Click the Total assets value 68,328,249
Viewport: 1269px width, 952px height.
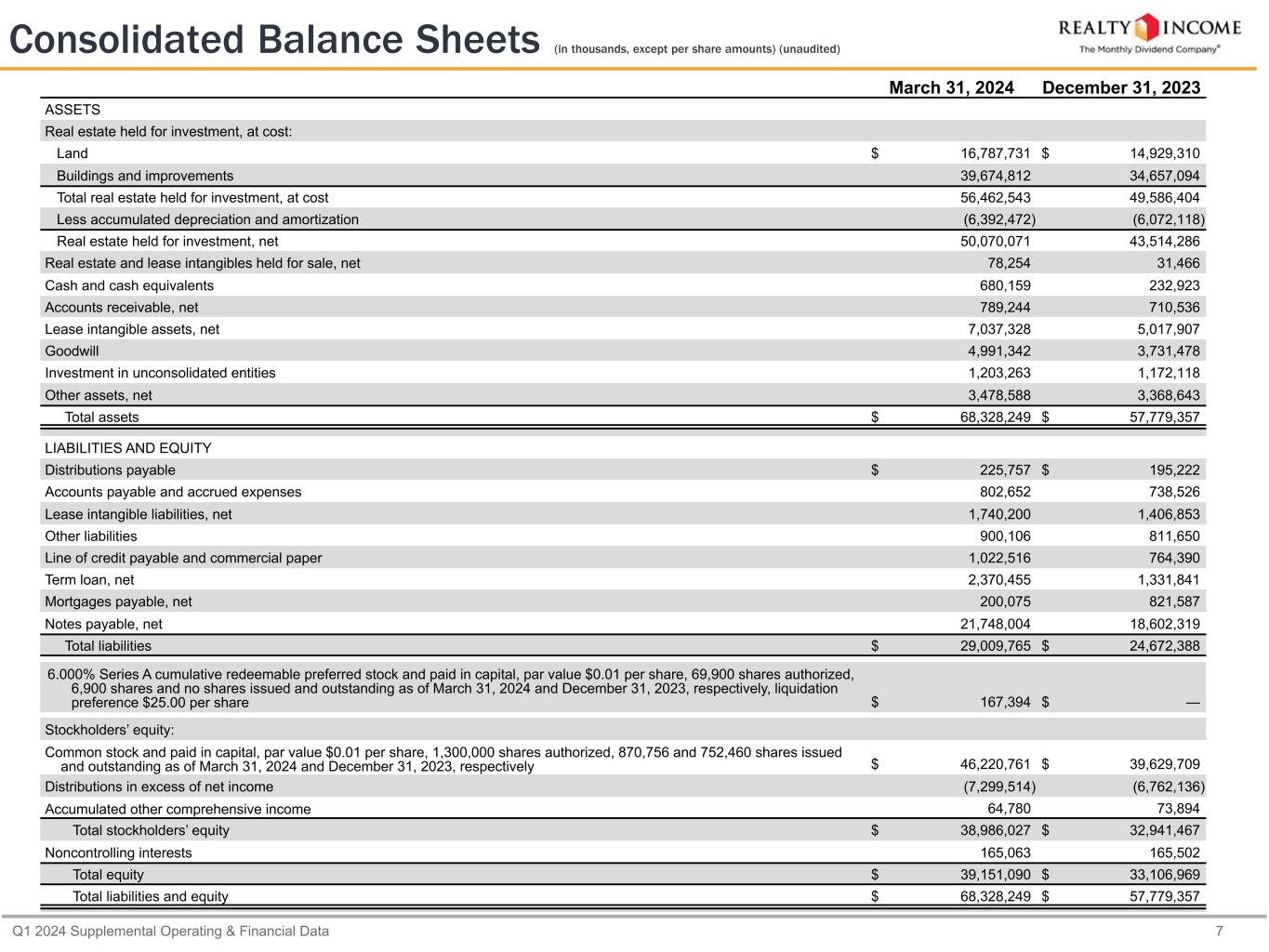coord(995,417)
